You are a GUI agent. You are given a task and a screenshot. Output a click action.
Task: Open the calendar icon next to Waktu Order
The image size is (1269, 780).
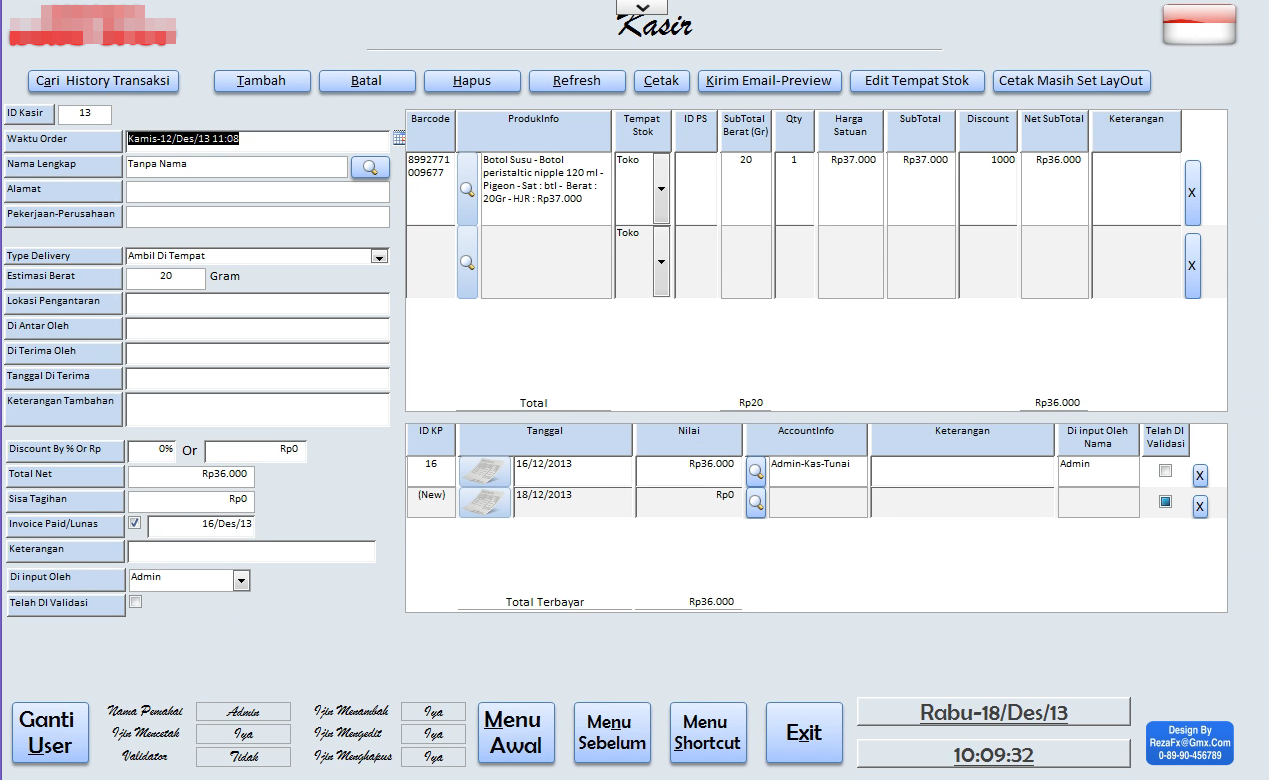[x=399, y=137]
